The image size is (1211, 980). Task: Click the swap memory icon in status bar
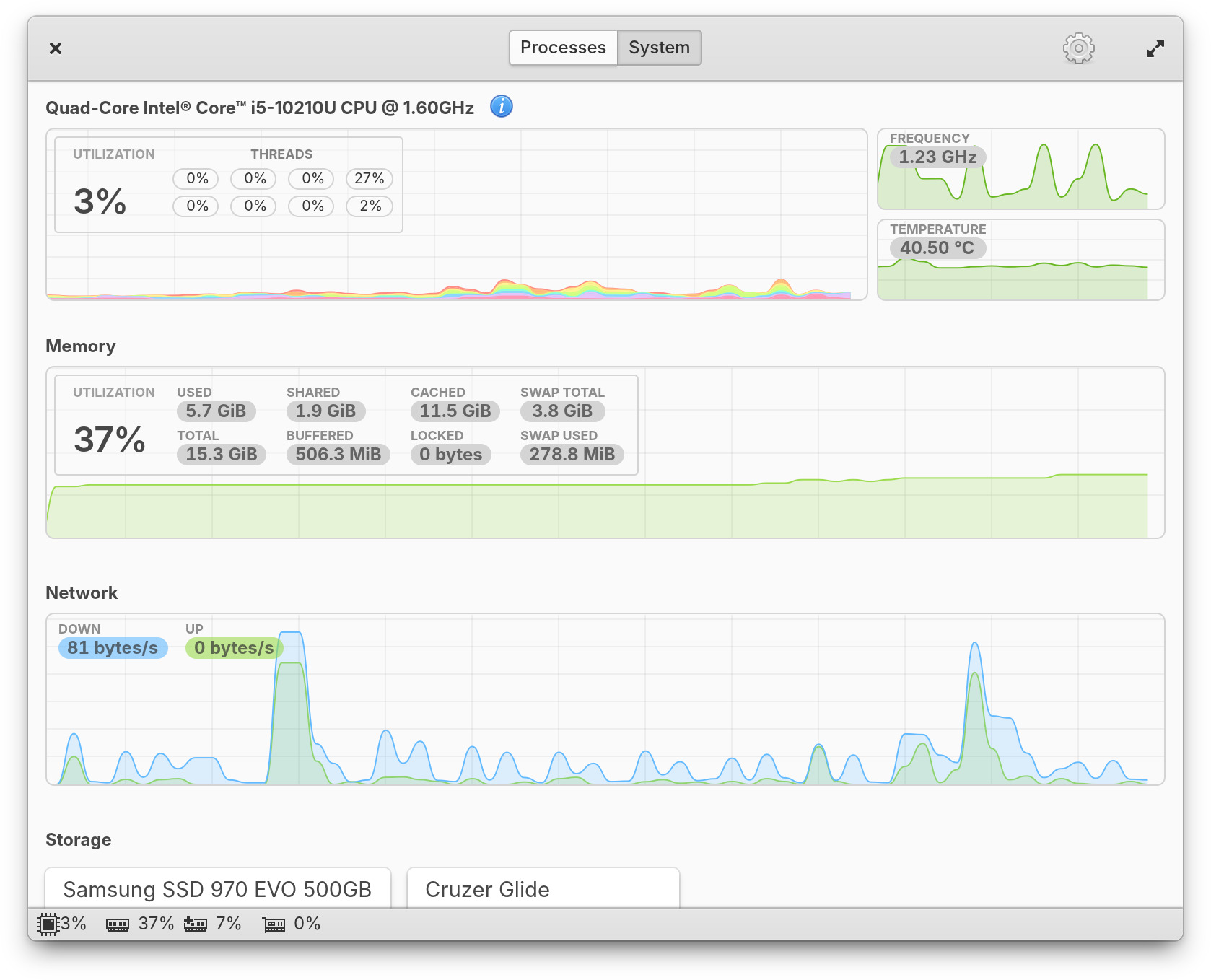pos(196,924)
